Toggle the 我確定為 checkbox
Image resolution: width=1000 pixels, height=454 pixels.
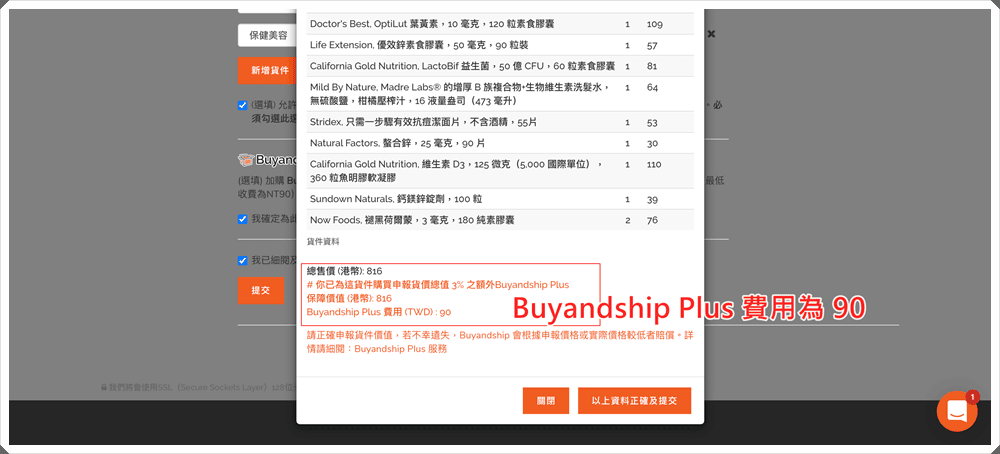click(x=243, y=219)
